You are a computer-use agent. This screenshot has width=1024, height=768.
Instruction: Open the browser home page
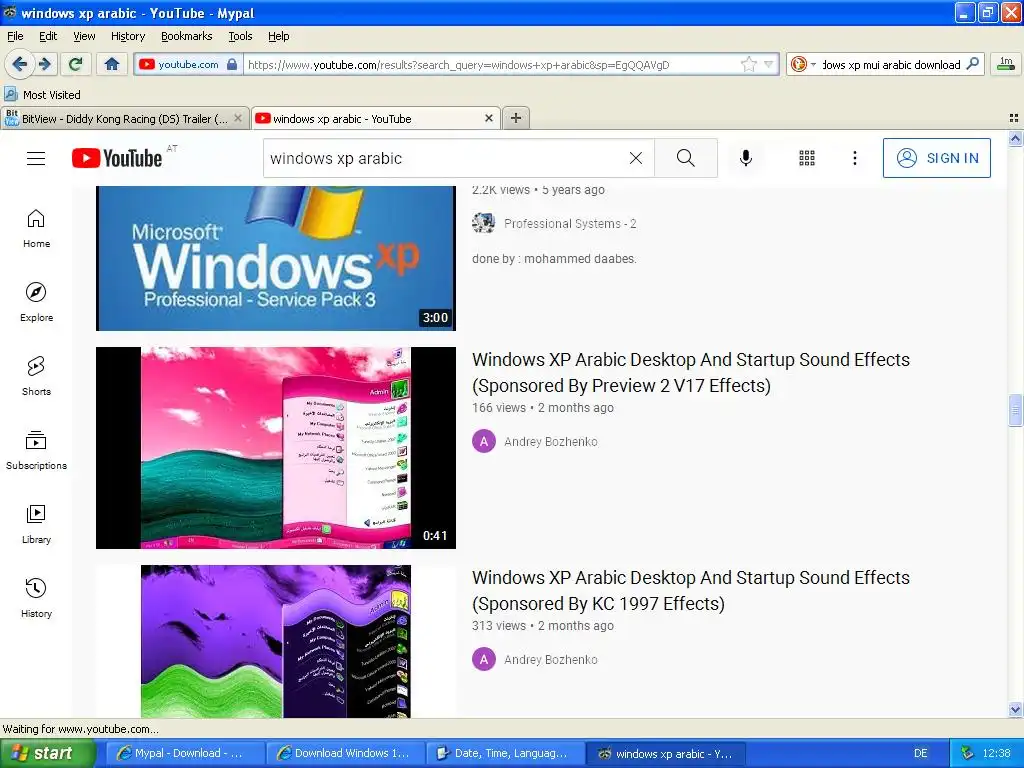pos(112,64)
